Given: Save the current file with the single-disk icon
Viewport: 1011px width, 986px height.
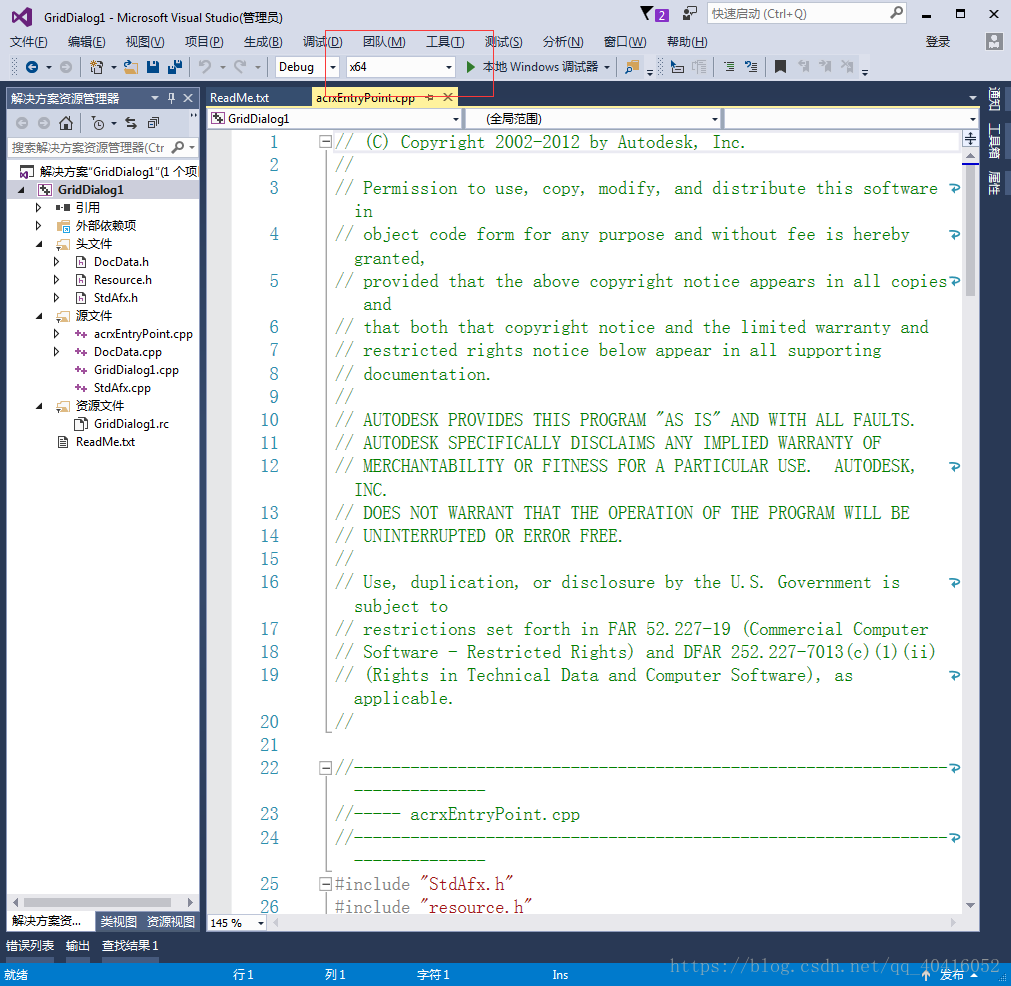Looking at the screenshot, I should click(153, 67).
